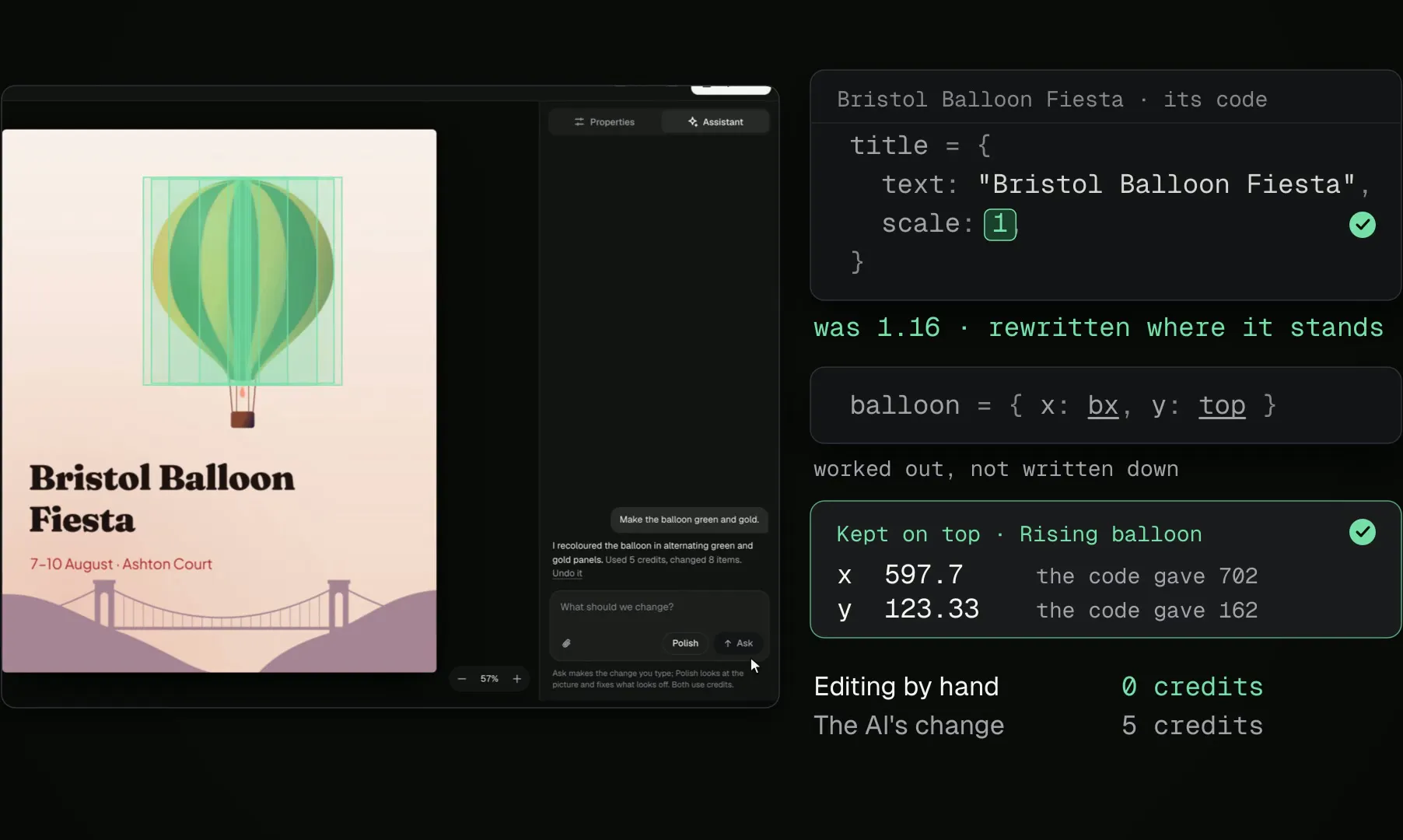
Task: Select the green balloon on the canvas
Action: pos(243,281)
